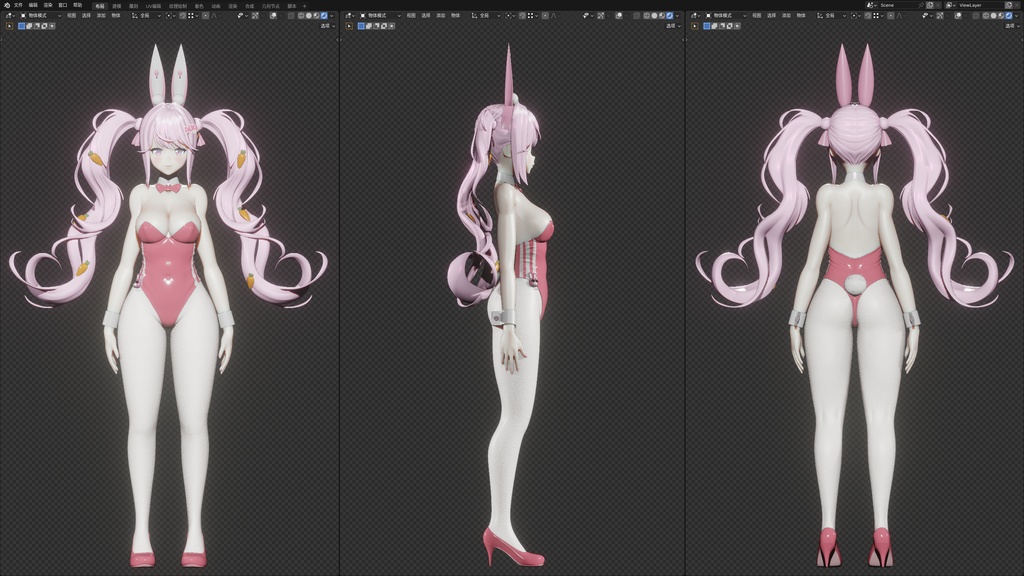
Task: Switch to the UV编辑 workspace tab
Action: (154, 4)
